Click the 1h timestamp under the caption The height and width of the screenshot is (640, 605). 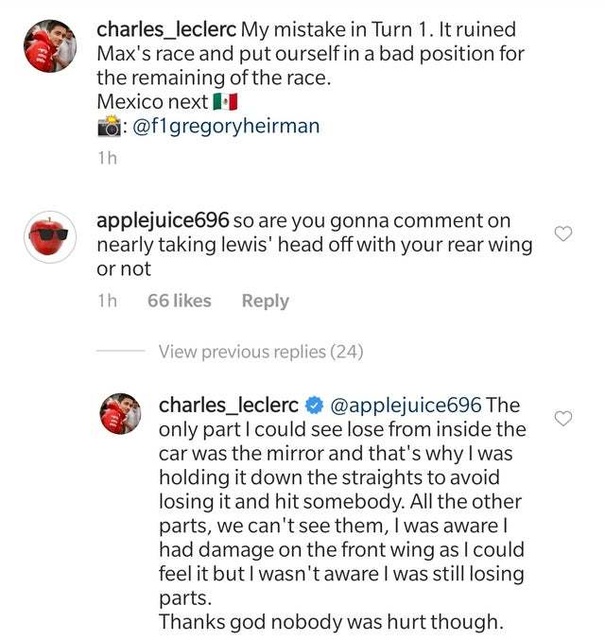[107, 157]
